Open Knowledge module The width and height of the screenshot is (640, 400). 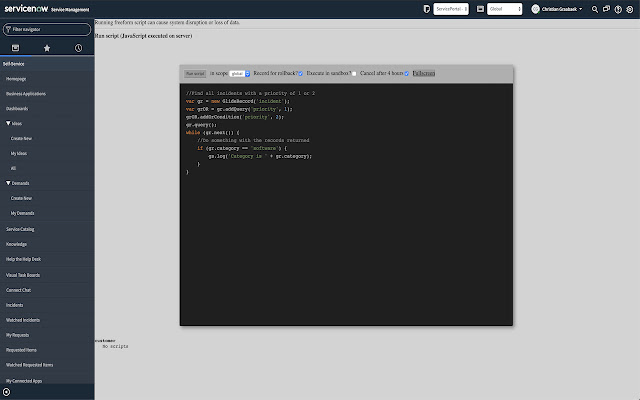coord(16,244)
